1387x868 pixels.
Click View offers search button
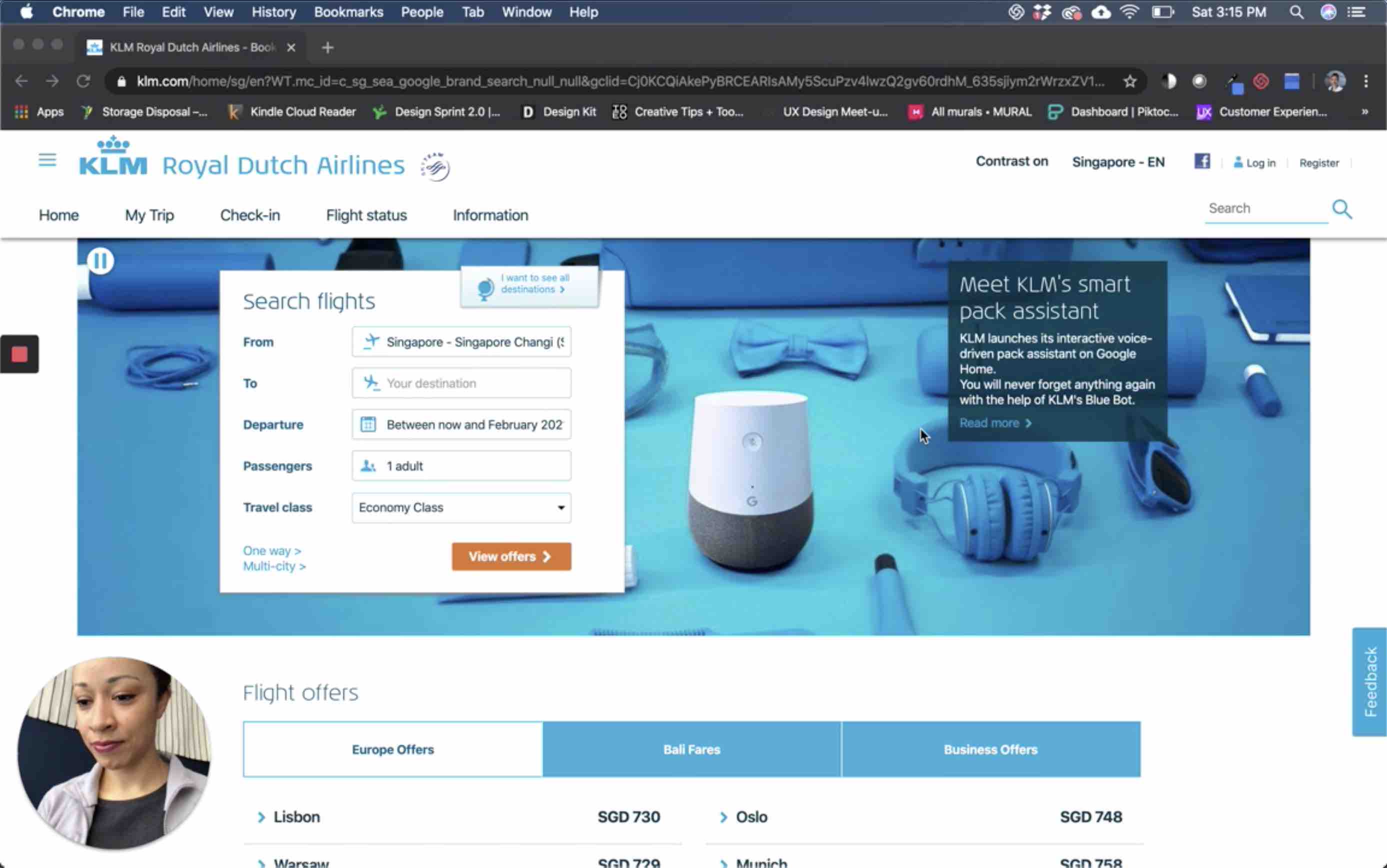(x=510, y=556)
